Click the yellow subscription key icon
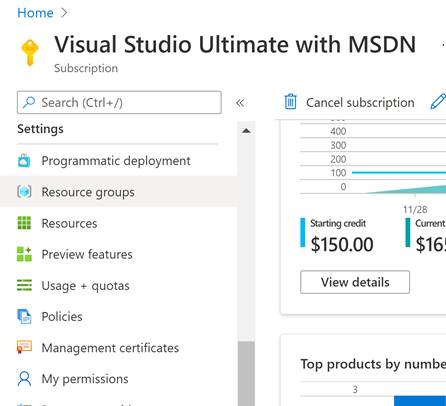The image size is (446, 406). pyautogui.click(x=30, y=53)
